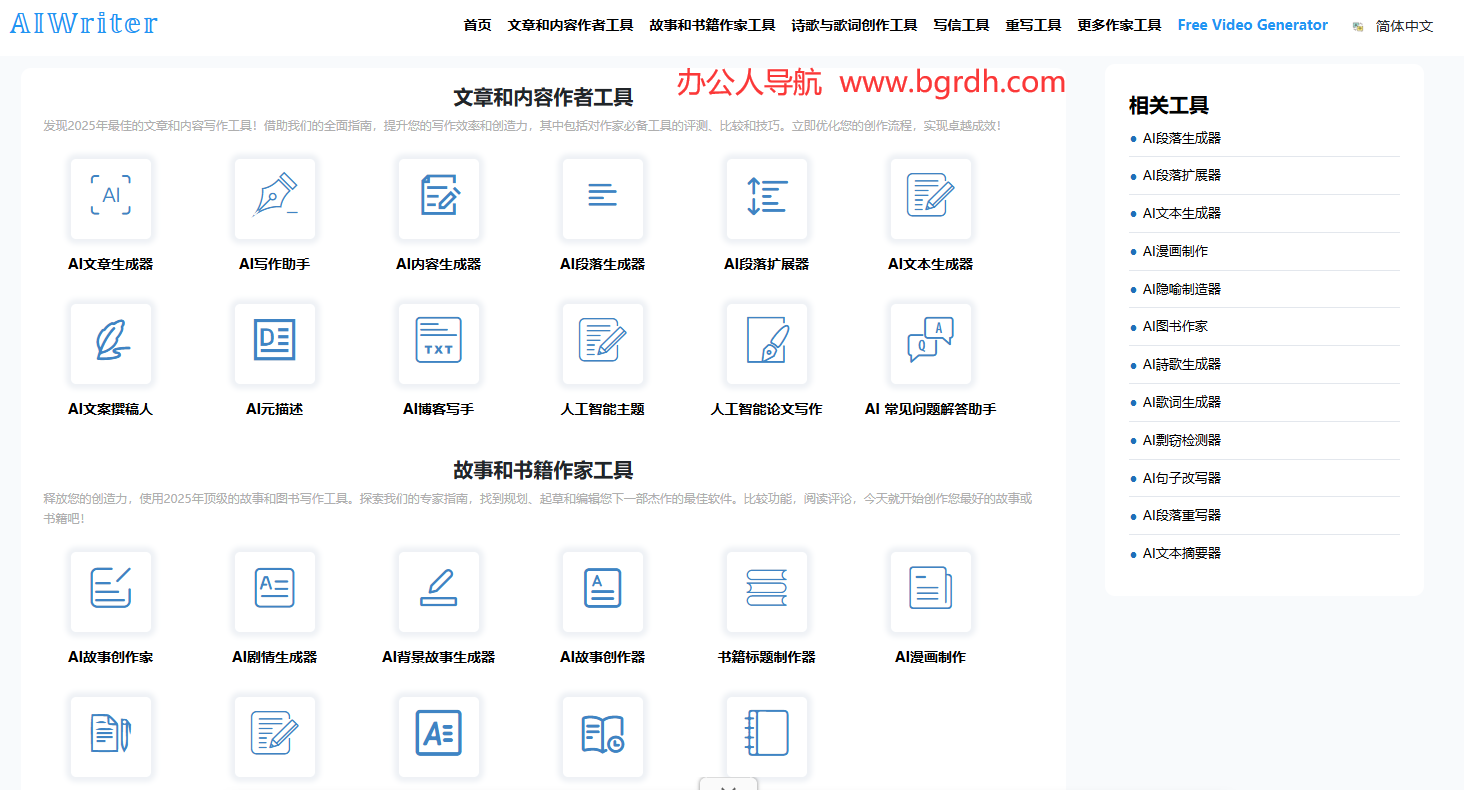Open the AI剧情生成器 tool
This screenshot has width=1464, height=790.
tap(274, 592)
